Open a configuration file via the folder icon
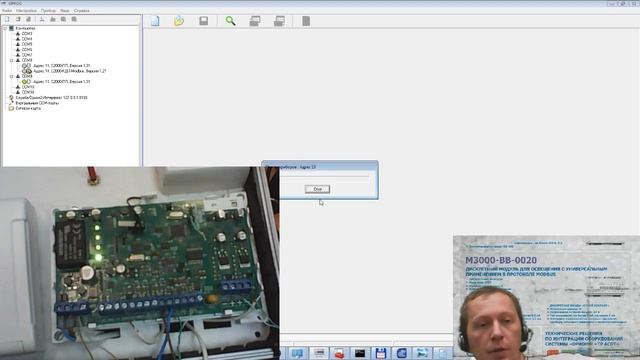This screenshot has width=640, height=360. coord(179,21)
